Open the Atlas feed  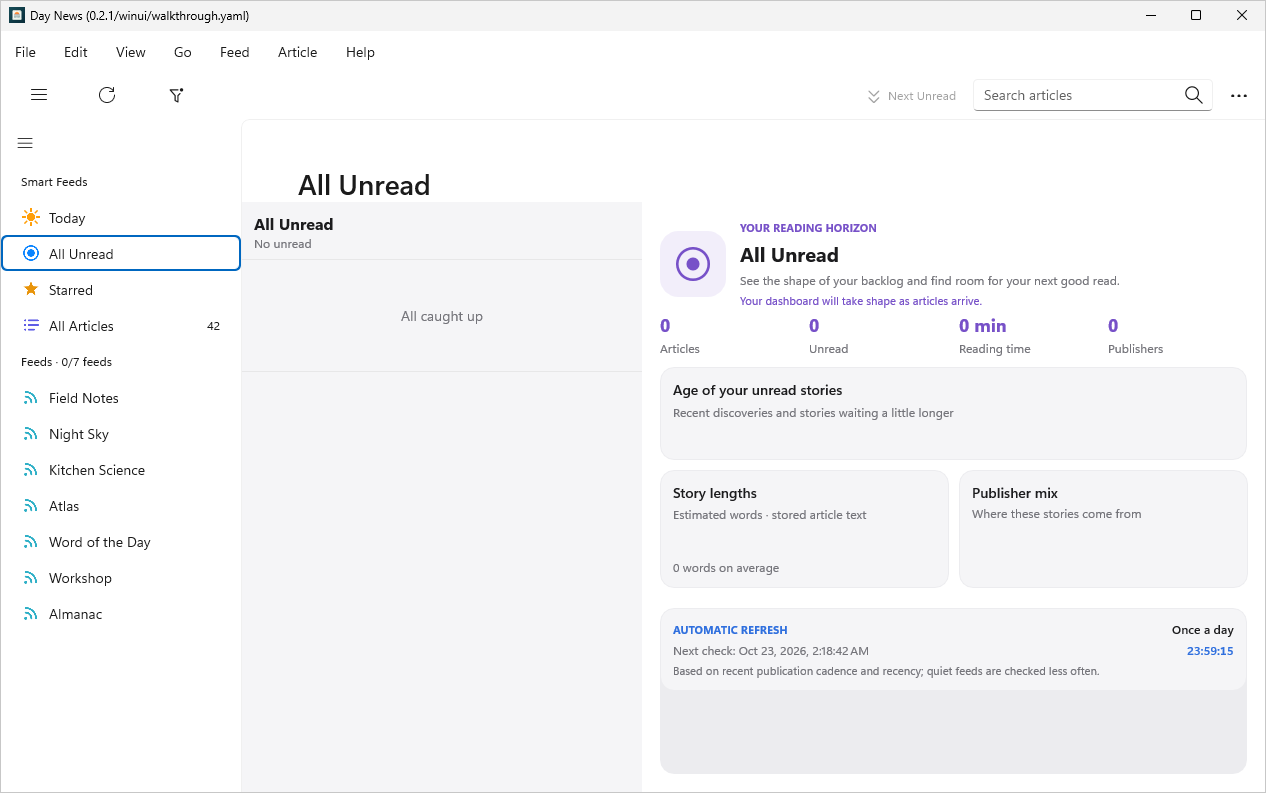coord(121,506)
